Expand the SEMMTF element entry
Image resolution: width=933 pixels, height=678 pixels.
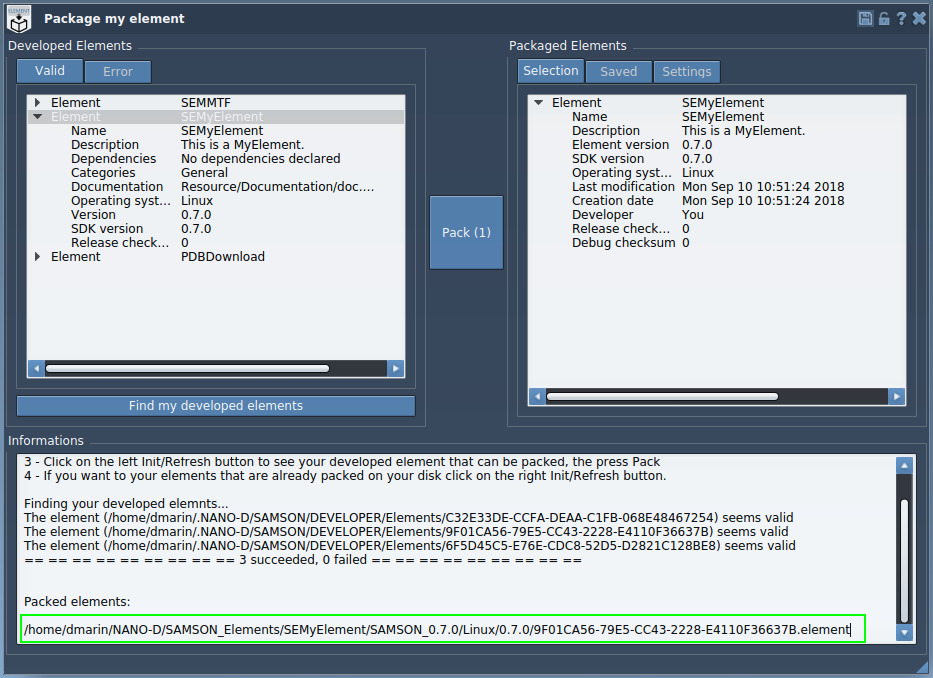pos(37,101)
